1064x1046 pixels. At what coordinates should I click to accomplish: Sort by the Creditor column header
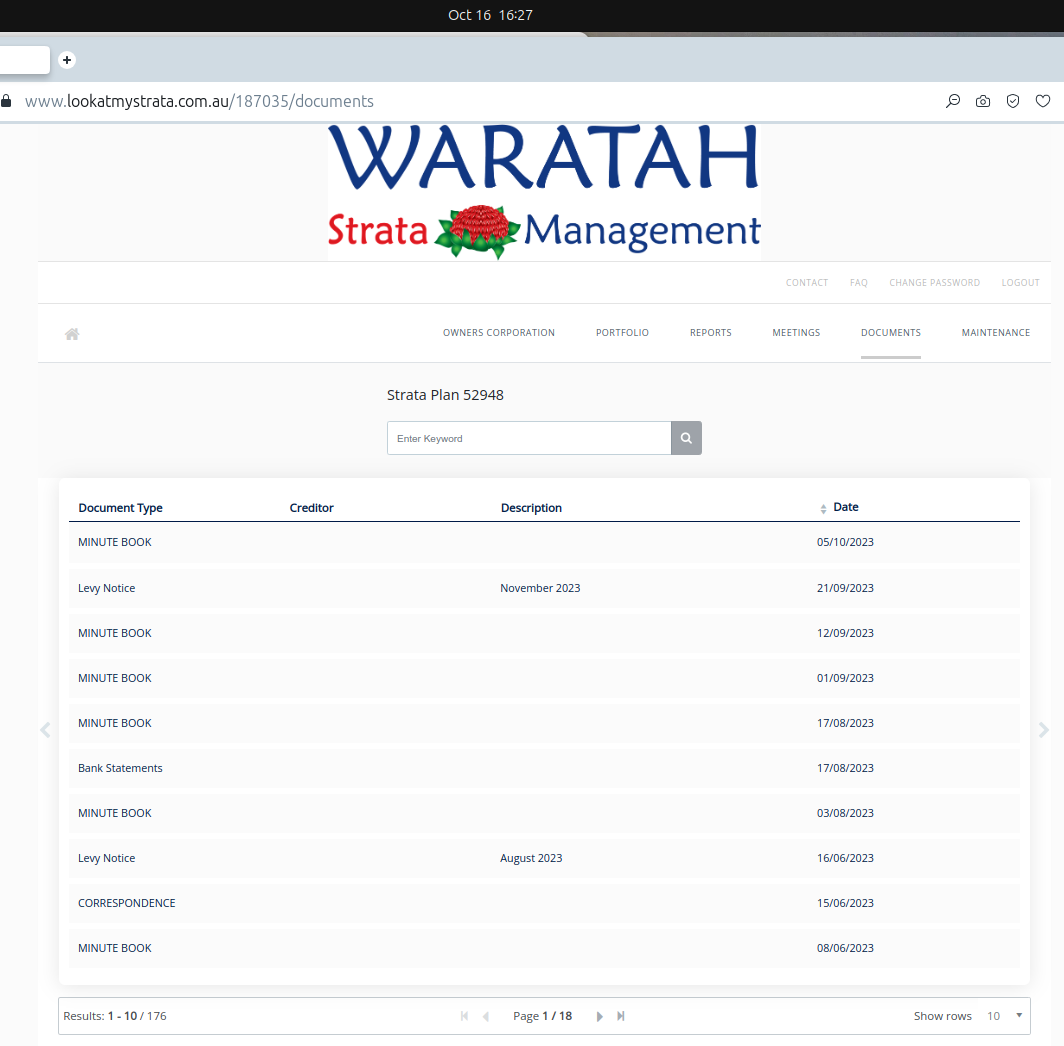coord(311,508)
